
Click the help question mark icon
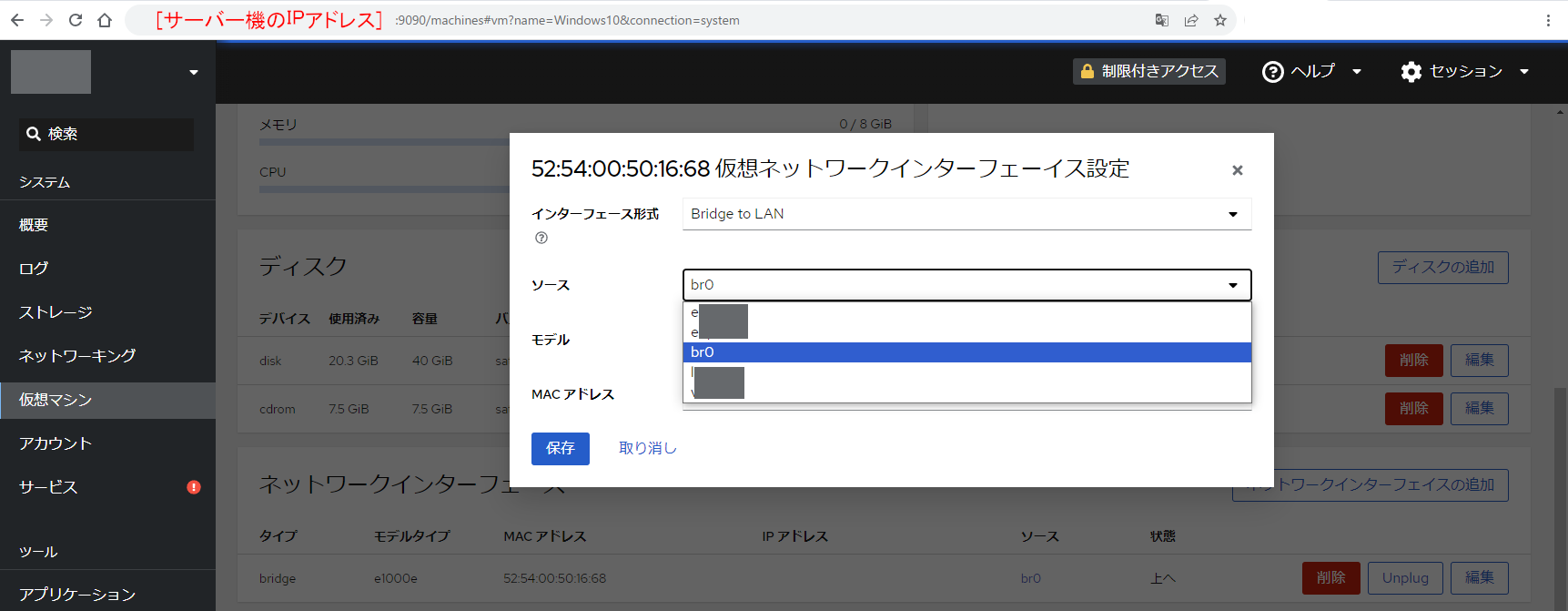point(1272,72)
